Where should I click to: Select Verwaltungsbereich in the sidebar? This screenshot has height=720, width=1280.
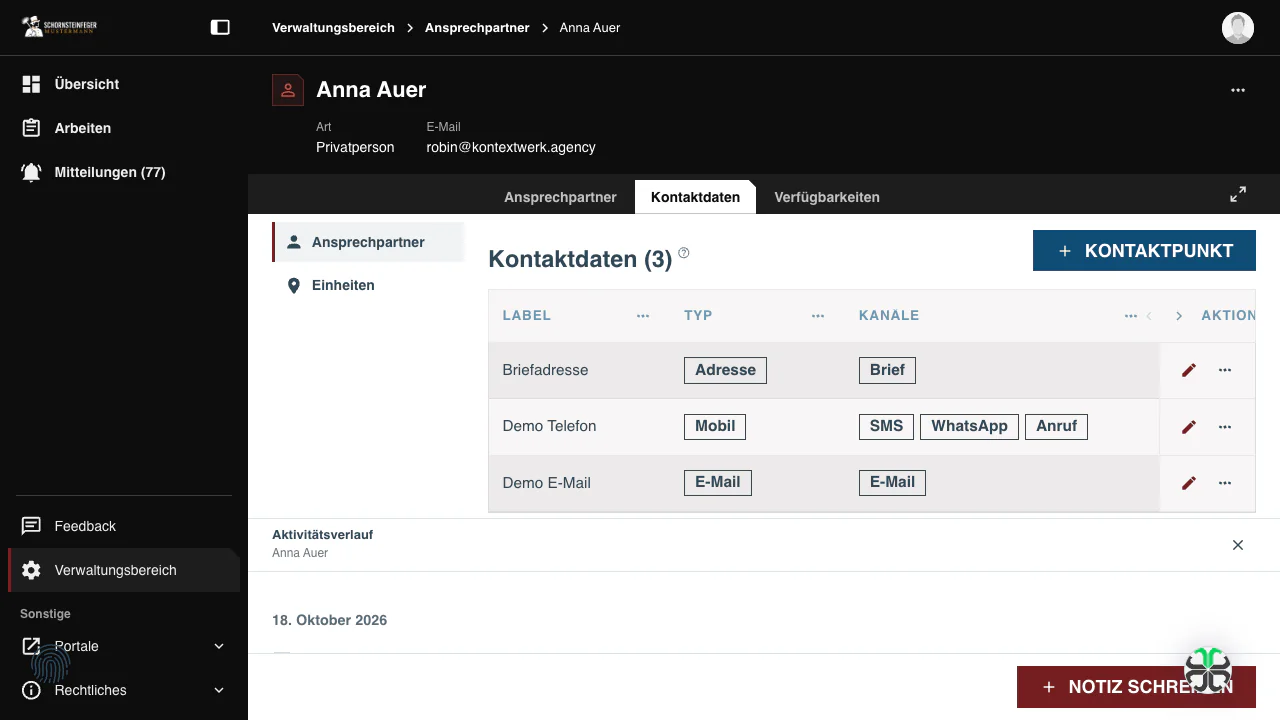124,570
